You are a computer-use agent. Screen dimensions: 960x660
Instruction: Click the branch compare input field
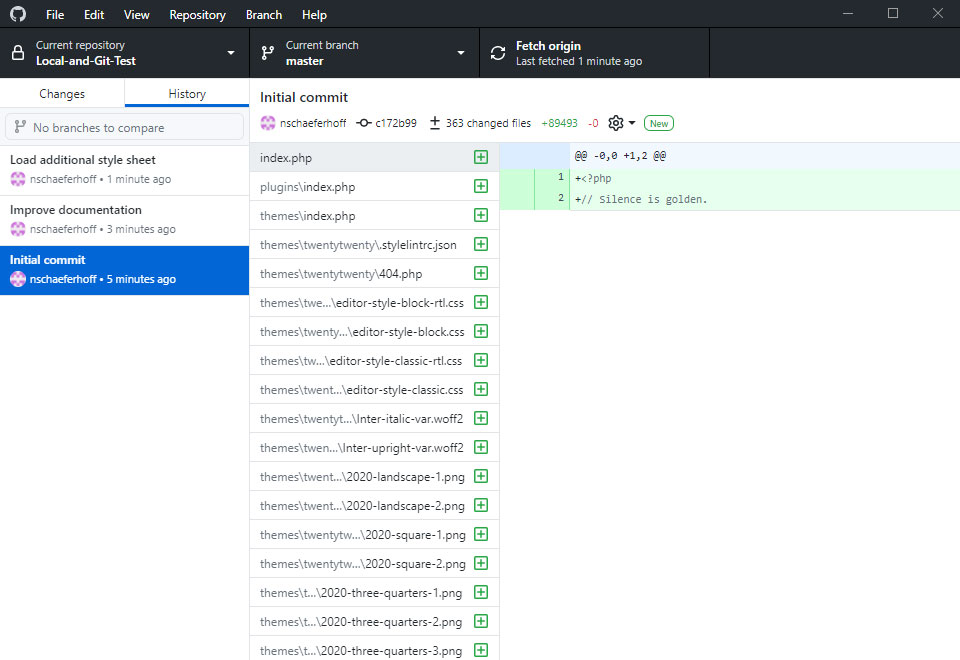(125, 127)
